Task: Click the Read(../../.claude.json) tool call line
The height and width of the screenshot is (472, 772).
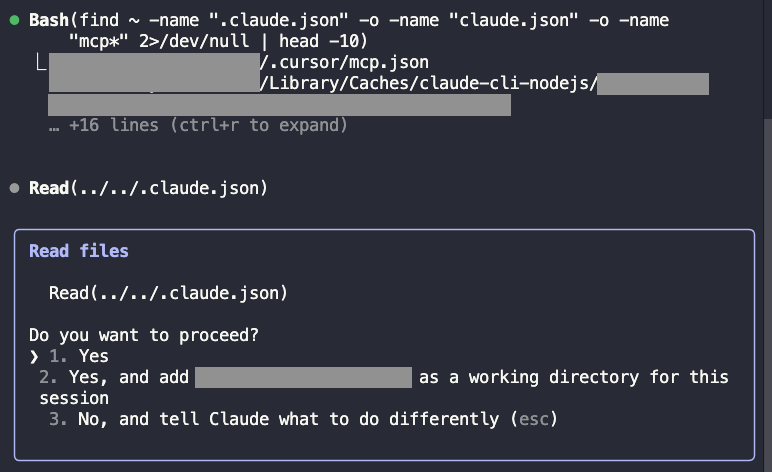Action: click(x=148, y=188)
